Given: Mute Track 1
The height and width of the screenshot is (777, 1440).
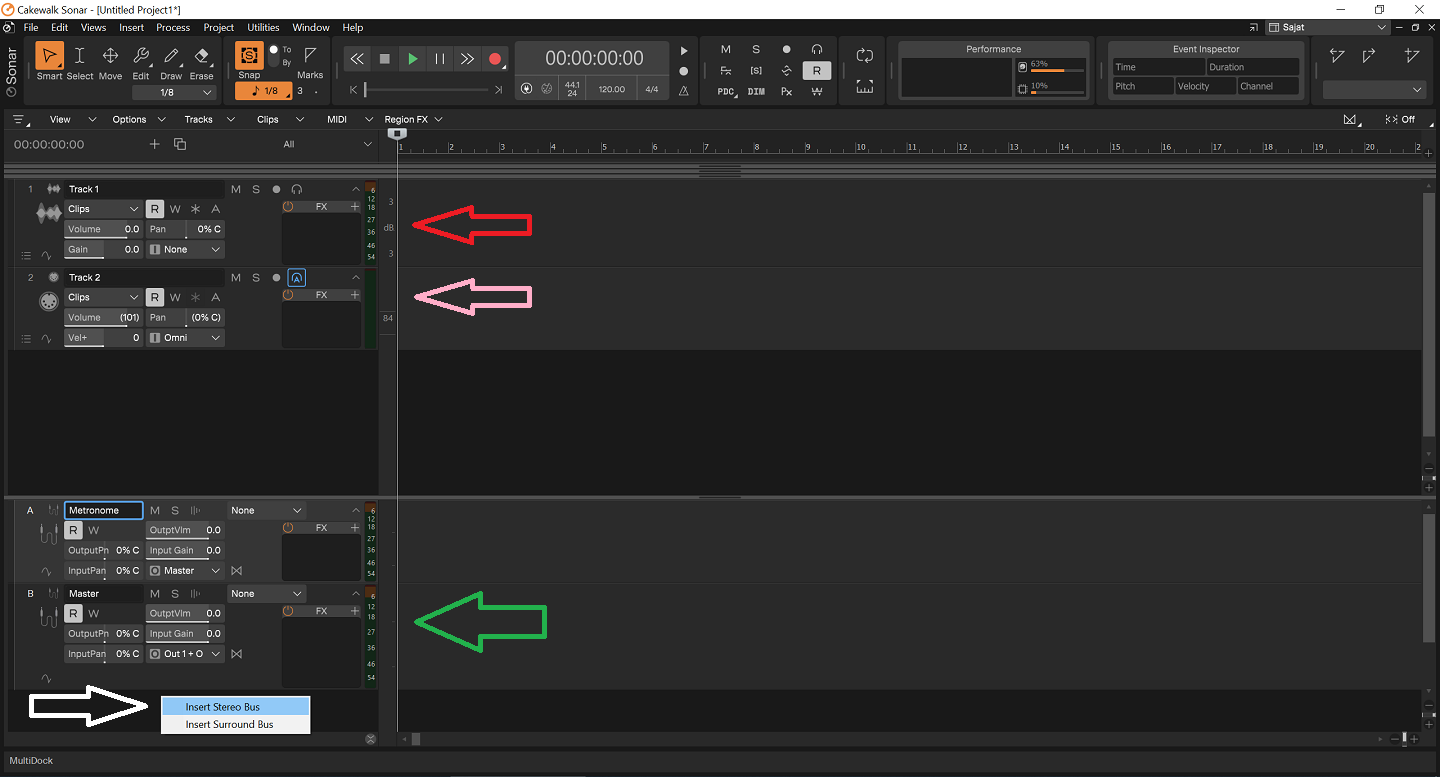Looking at the screenshot, I should pos(236,189).
